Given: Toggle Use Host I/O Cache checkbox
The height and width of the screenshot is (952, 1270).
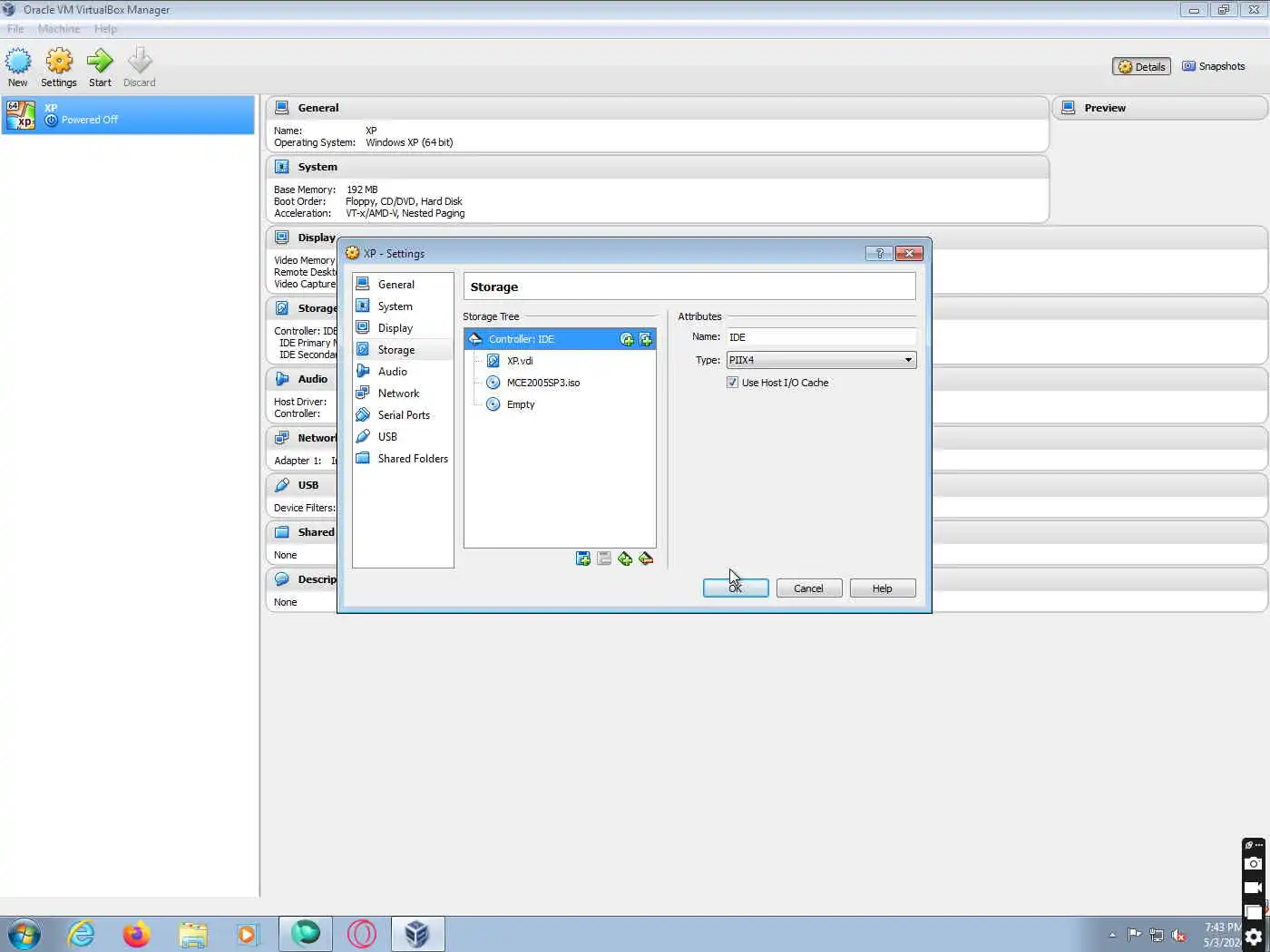Looking at the screenshot, I should pyautogui.click(x=732, y=383).
